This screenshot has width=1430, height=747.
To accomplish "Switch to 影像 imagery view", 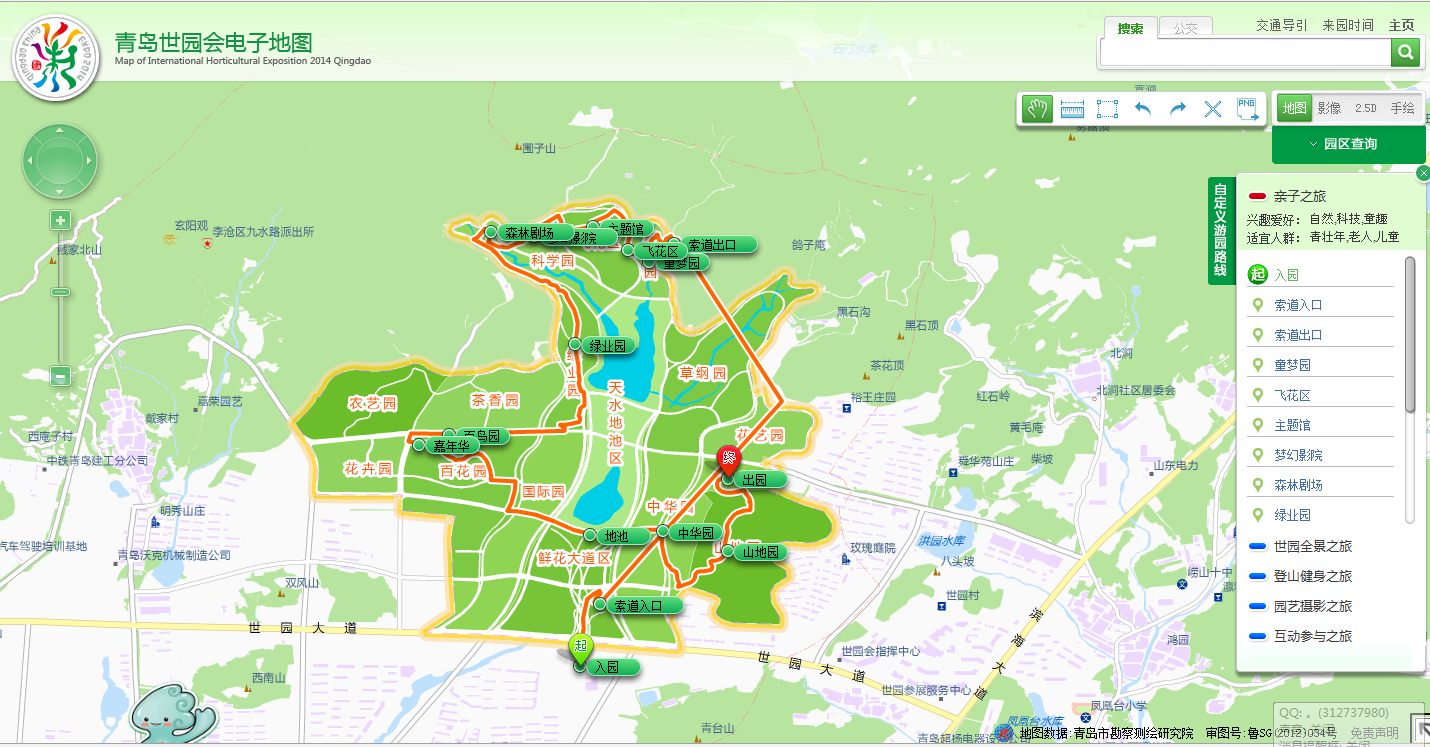I will coord(1329,108).
